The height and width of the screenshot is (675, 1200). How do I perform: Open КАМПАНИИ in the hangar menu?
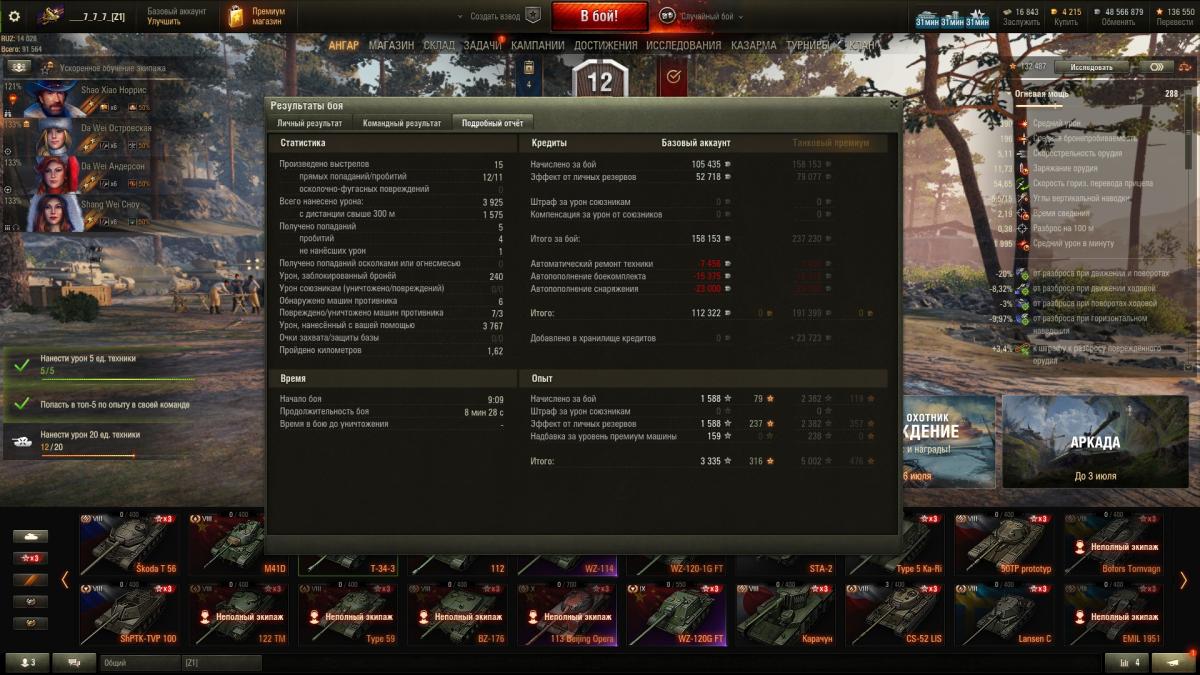538,46
